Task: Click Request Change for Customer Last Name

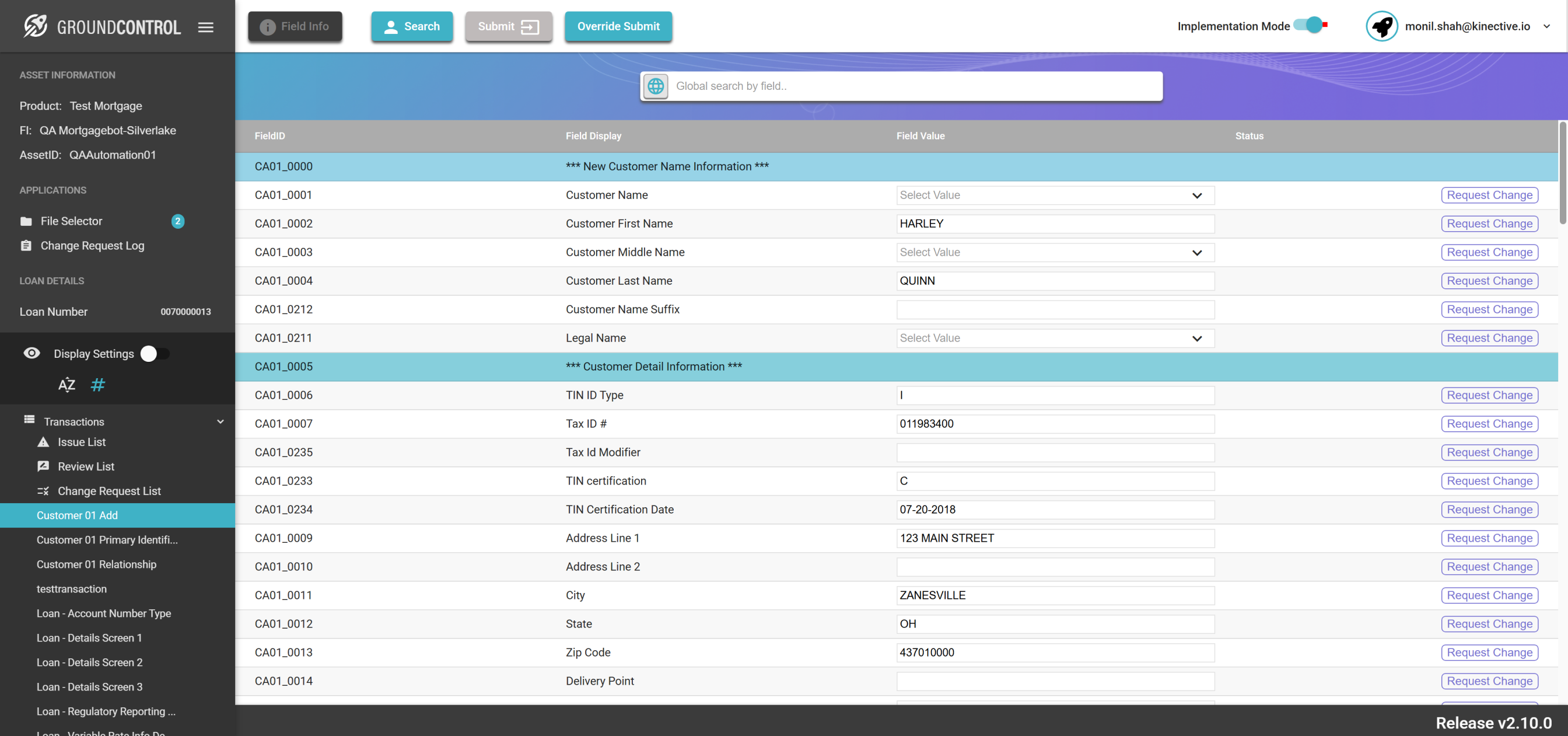Action: (x=1489, y=281)
